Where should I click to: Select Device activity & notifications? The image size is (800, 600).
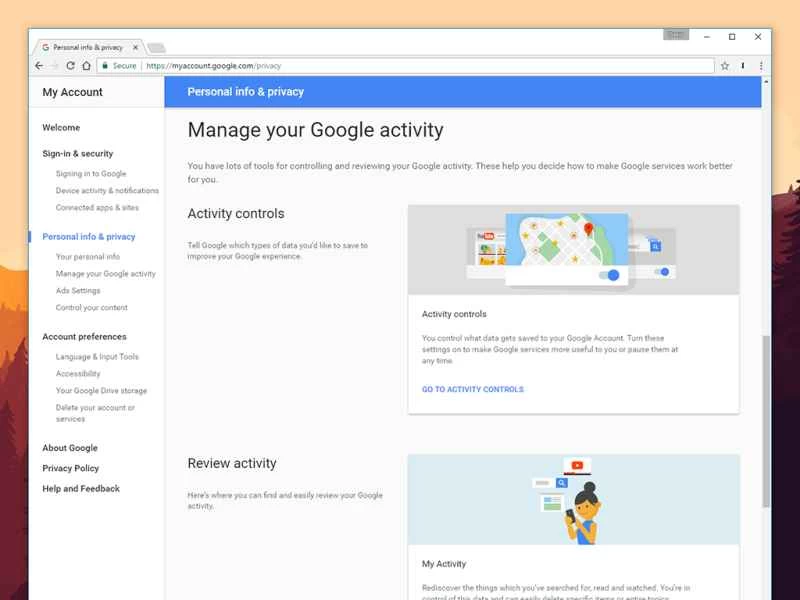point(110,190)
